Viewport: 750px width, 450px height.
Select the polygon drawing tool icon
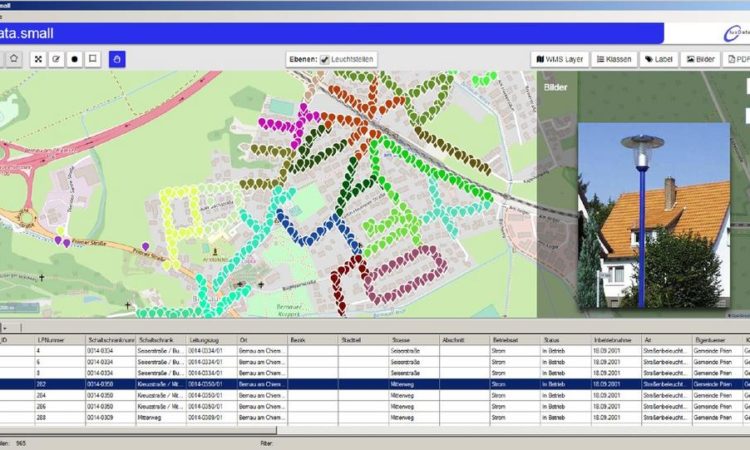coord(14,59)
